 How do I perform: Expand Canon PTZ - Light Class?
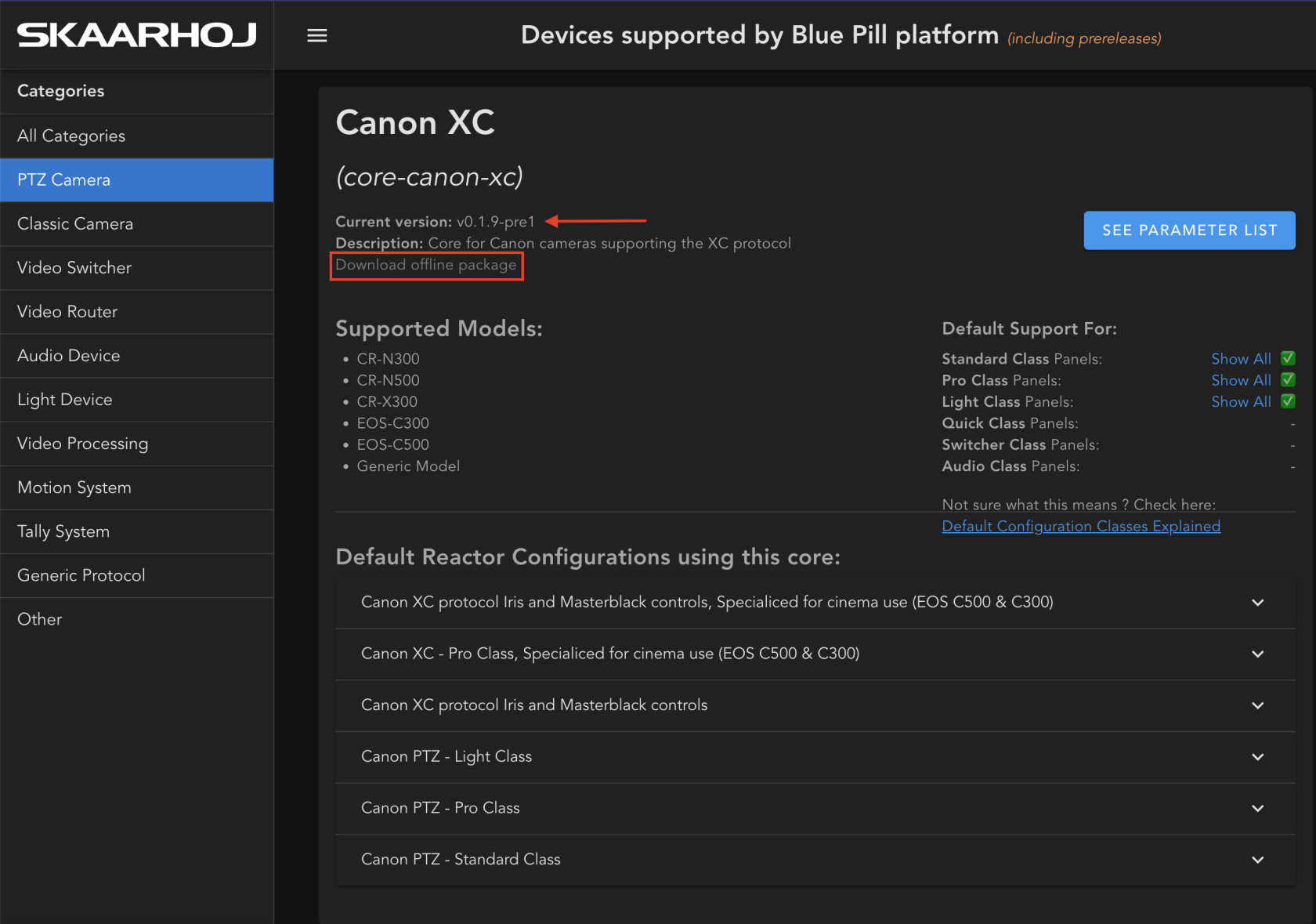coord(815,756)
